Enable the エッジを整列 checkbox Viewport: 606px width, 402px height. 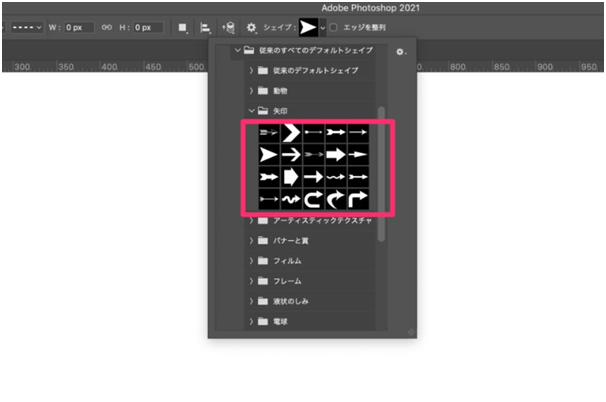click(x=334, y=27)
